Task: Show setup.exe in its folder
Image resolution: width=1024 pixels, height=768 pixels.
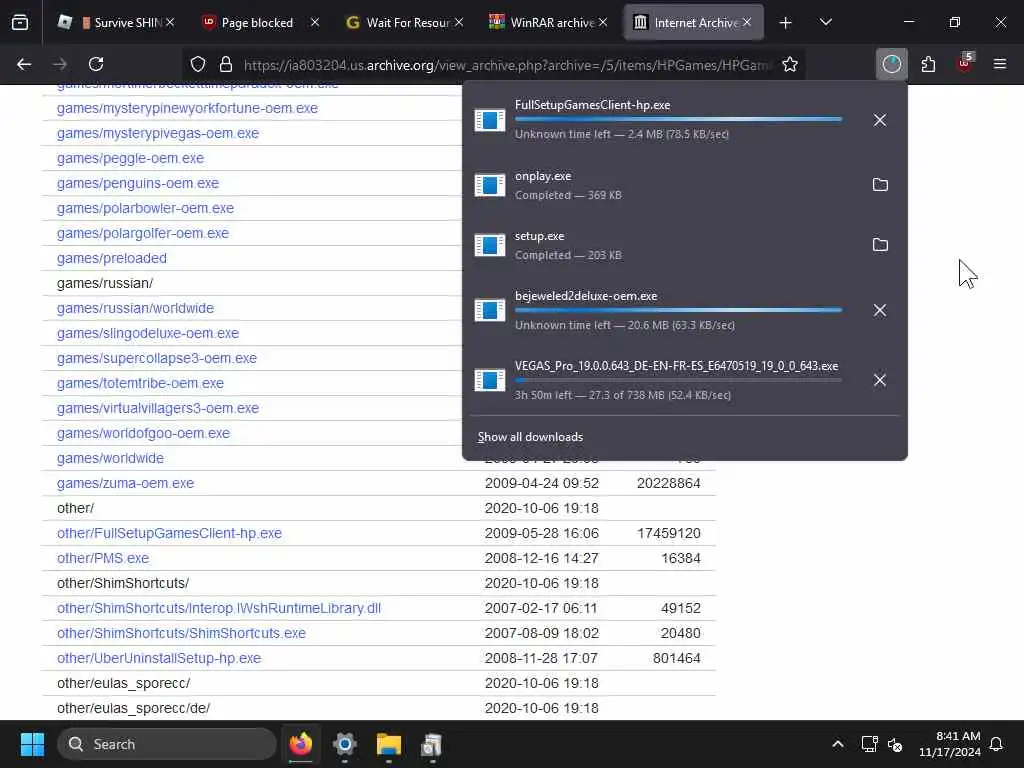Action: point(880,245)
